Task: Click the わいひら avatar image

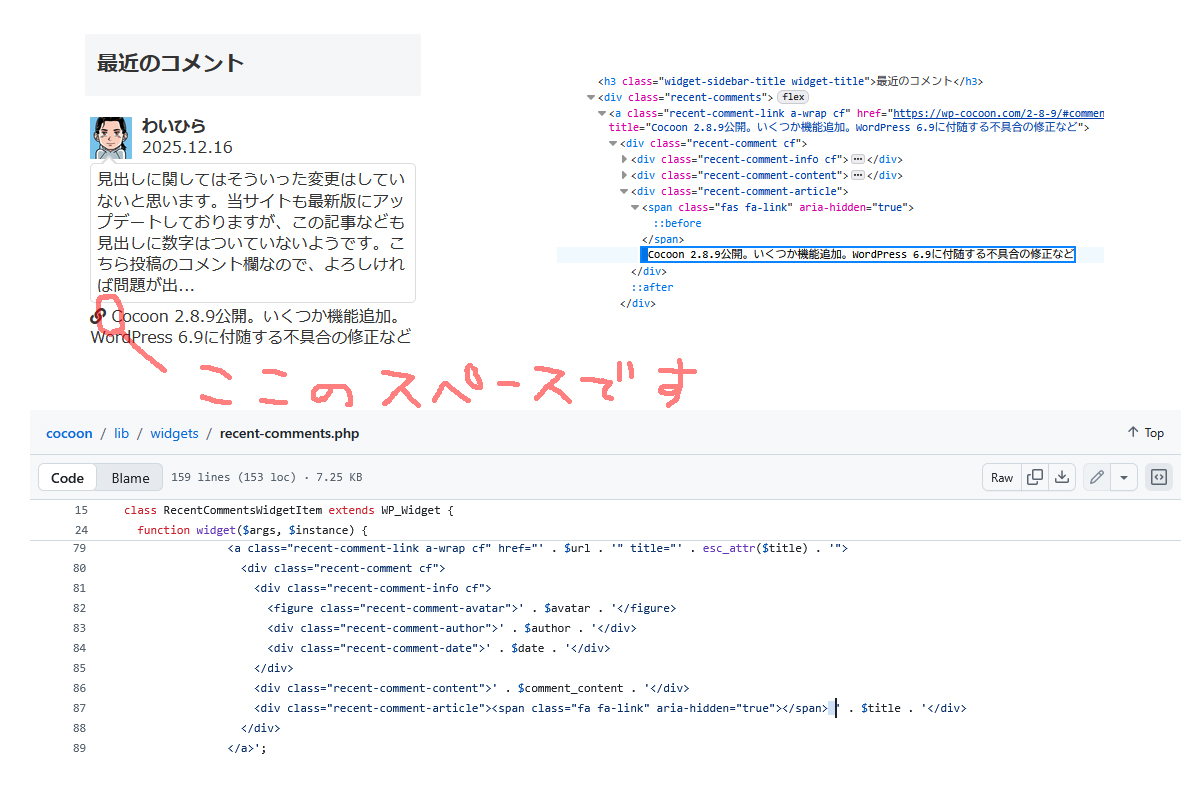Action: pos(111,137)
